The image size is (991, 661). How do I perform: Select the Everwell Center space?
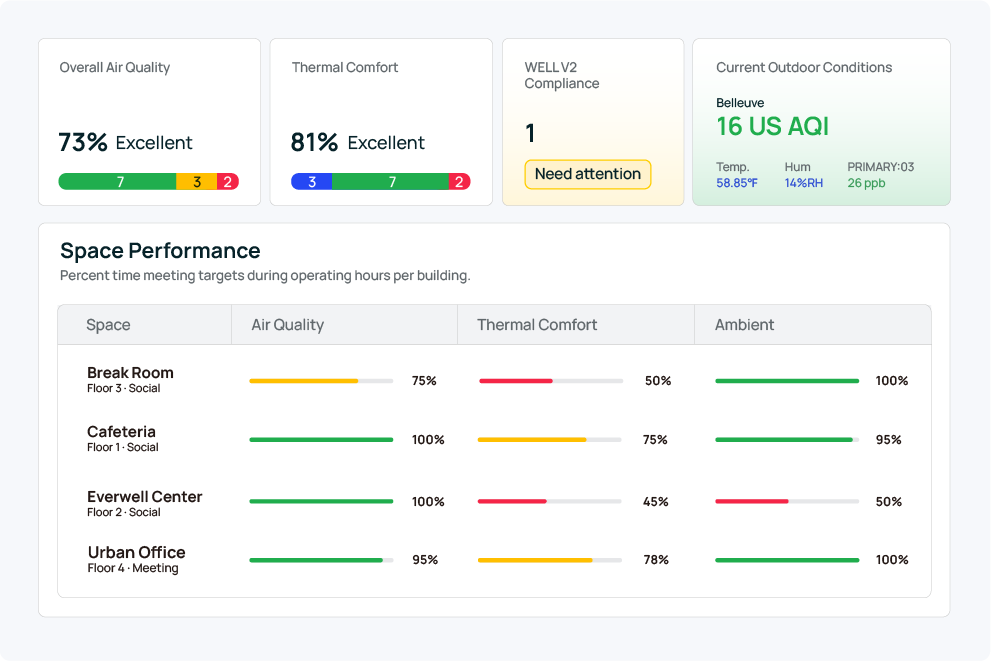(144, 497)
